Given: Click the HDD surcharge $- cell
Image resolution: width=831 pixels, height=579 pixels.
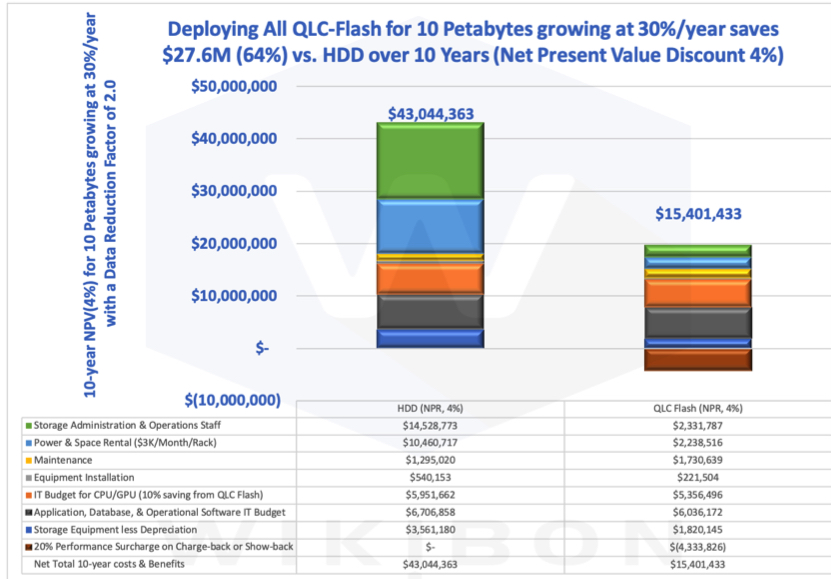Looking at the screenshot, I should pyautogui.click(x=430, y=547).
